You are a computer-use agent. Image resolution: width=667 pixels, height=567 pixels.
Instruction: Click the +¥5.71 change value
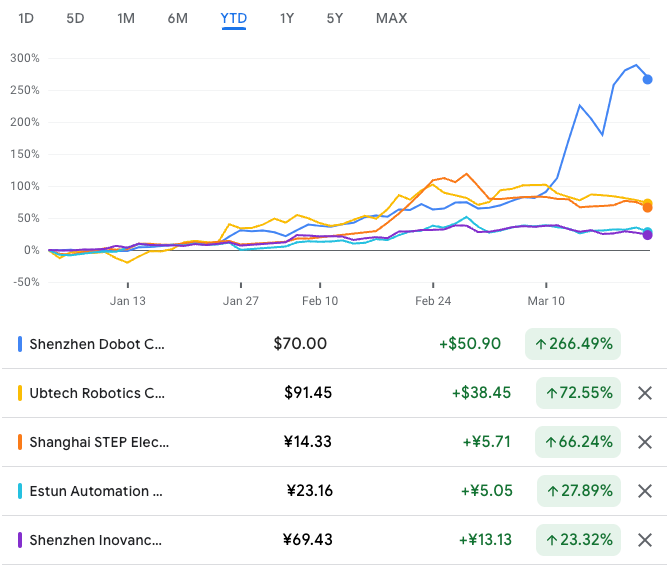[487, 442]
